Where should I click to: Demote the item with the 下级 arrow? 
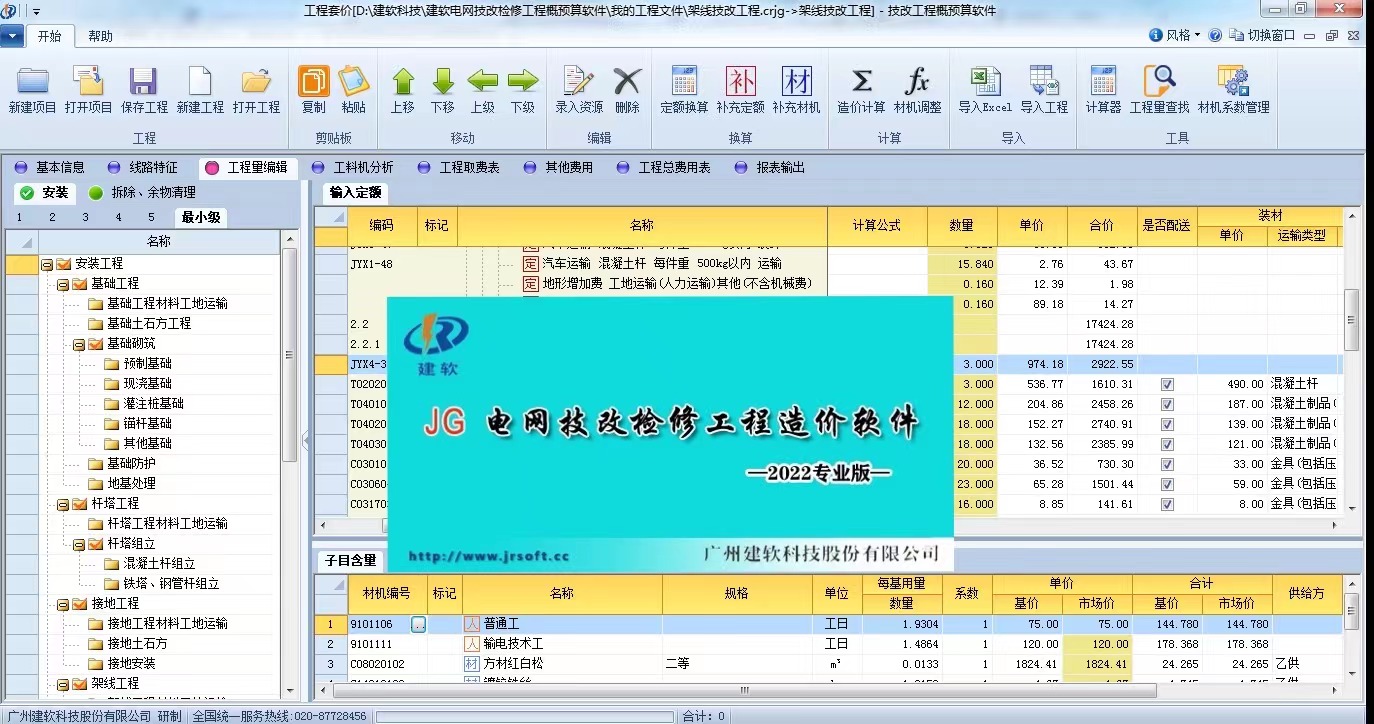tap(523, 90)
